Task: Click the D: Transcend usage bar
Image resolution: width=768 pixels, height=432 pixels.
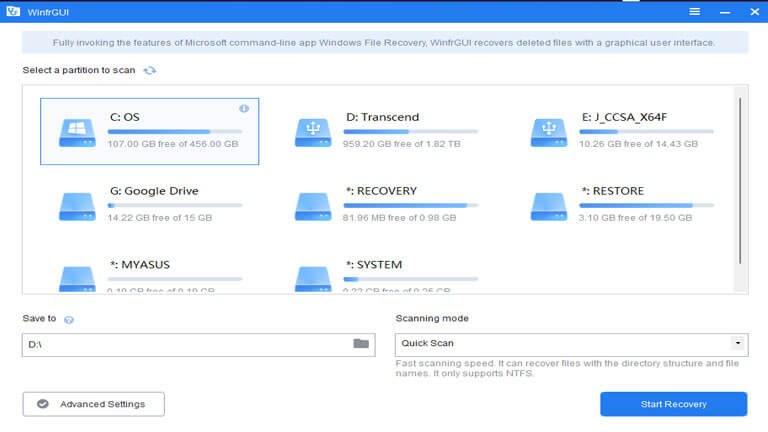Action: (x=410, y=131)
